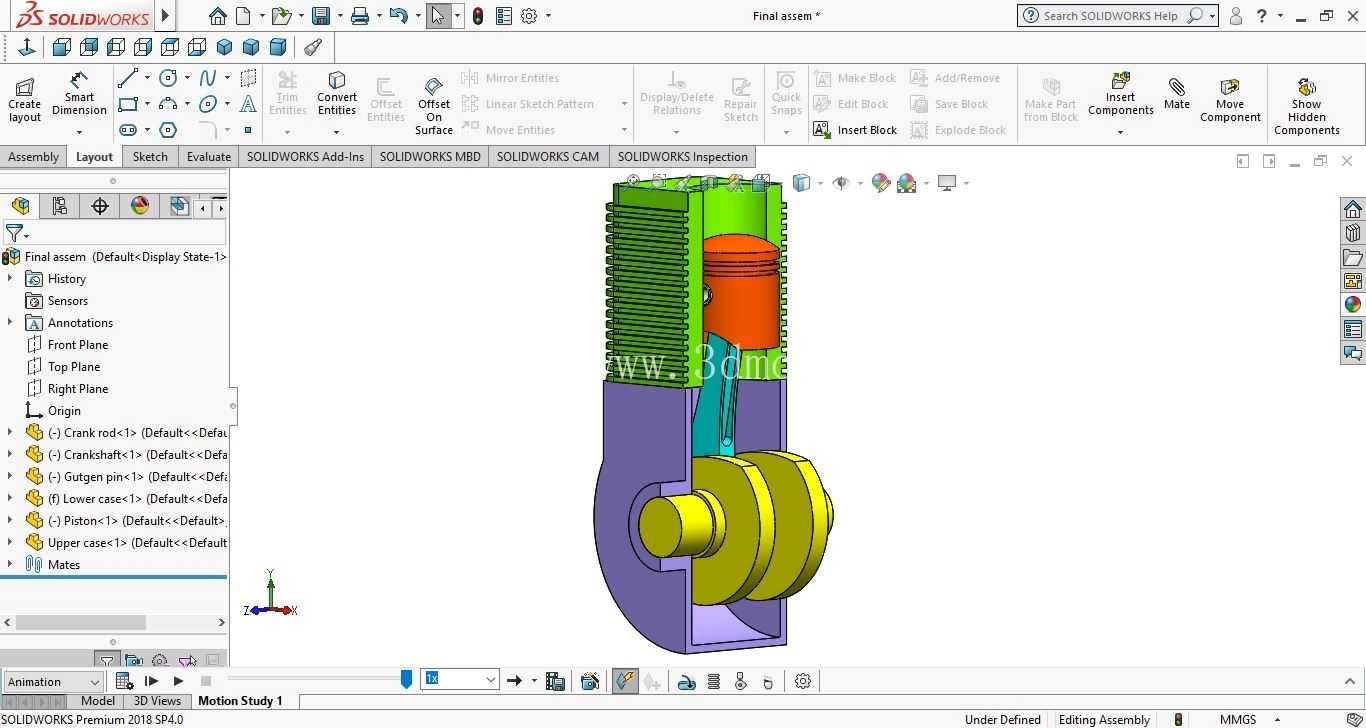Select the Line sketch tool
Viewport: 1366px width, 728px height.
[x=128, y=78]
